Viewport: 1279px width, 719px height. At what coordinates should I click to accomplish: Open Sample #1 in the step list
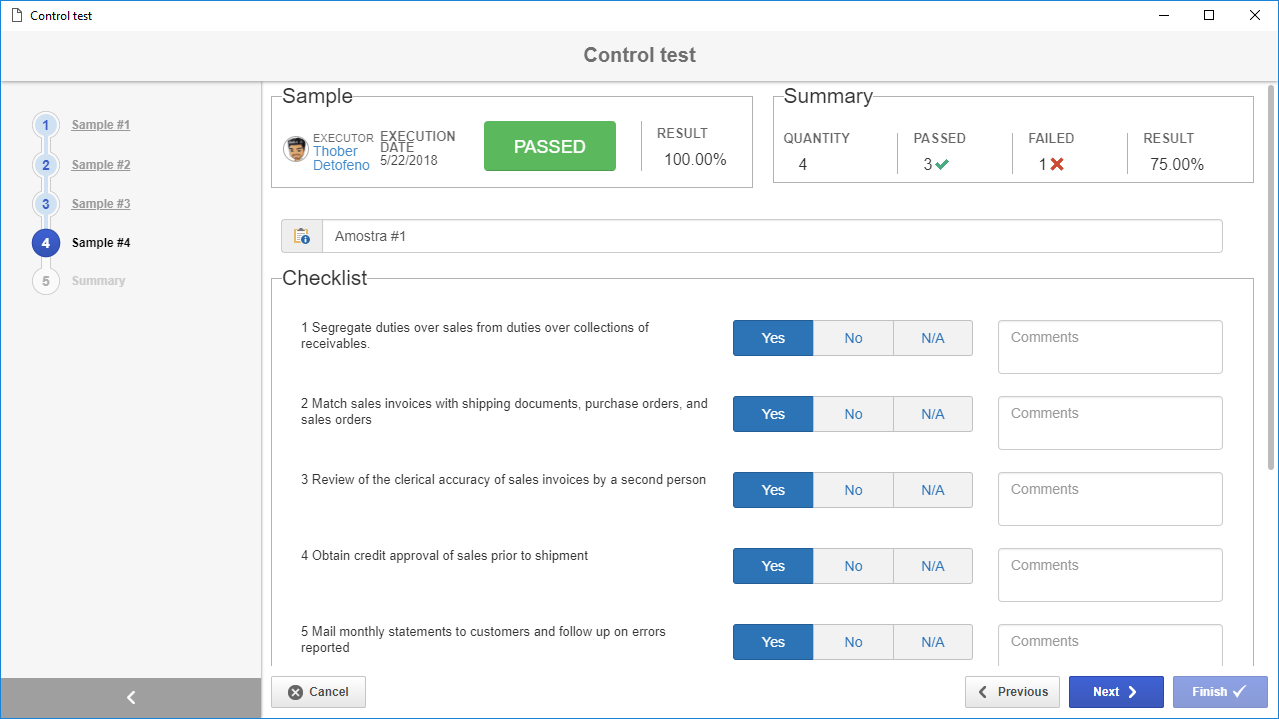tap(101, 125)
